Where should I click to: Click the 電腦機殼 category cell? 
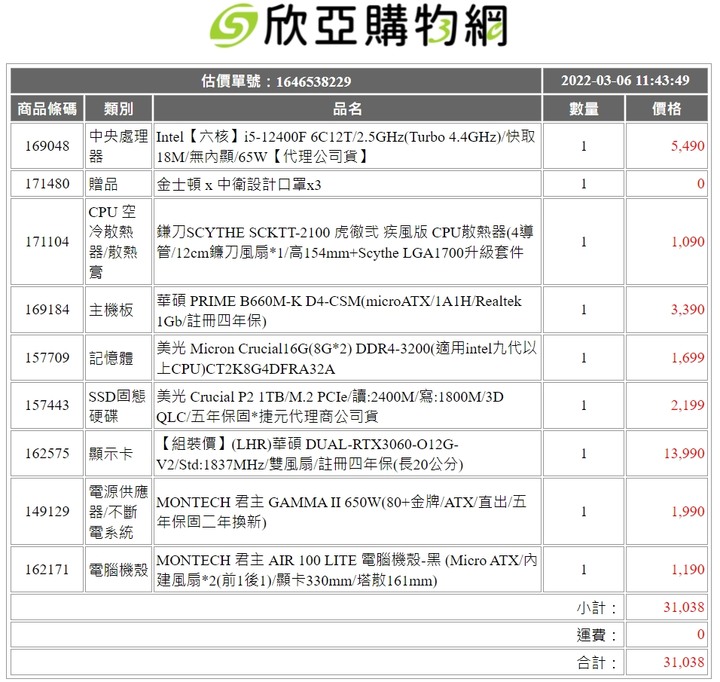pyautogui.click(x=118, y=570)
